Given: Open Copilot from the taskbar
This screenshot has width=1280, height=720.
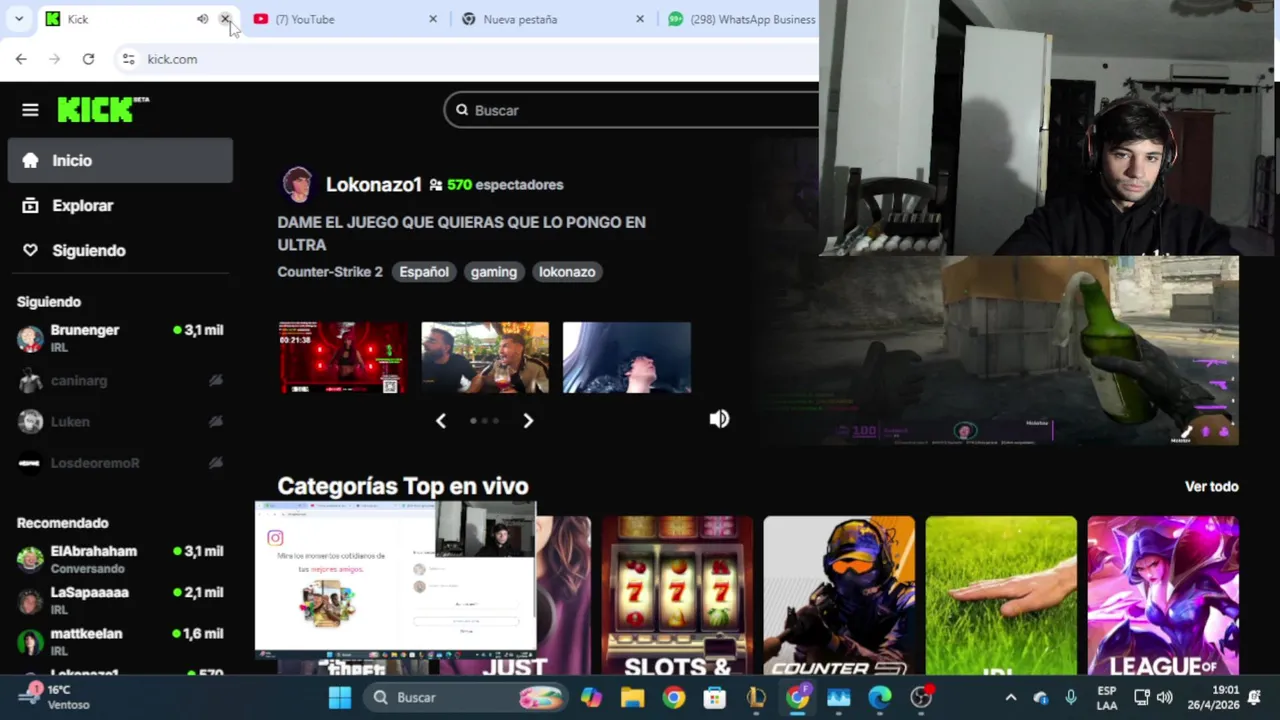Looking at the screenshot, I should tap(591, 697).
